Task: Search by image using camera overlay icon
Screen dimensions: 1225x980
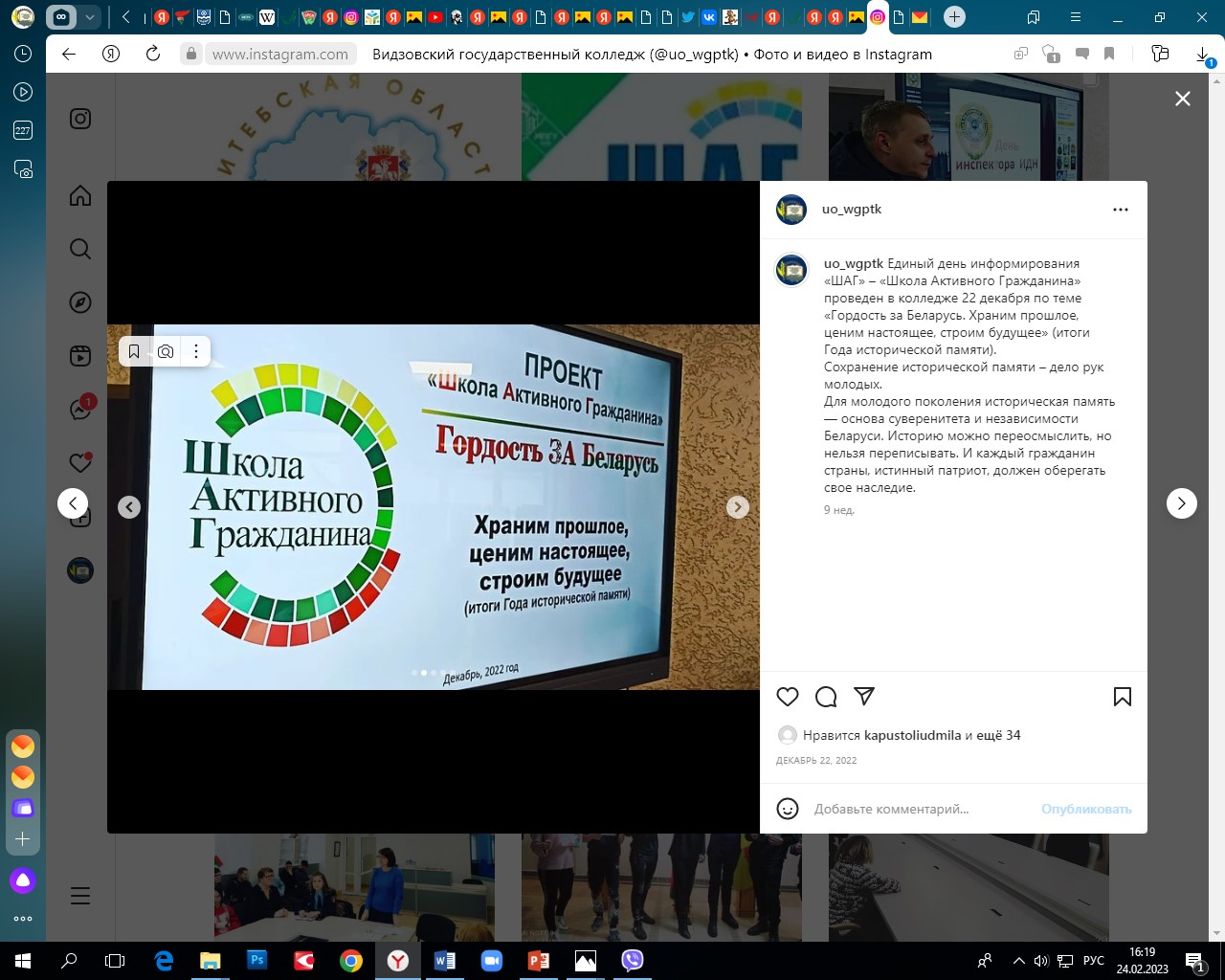Action: 166,351
